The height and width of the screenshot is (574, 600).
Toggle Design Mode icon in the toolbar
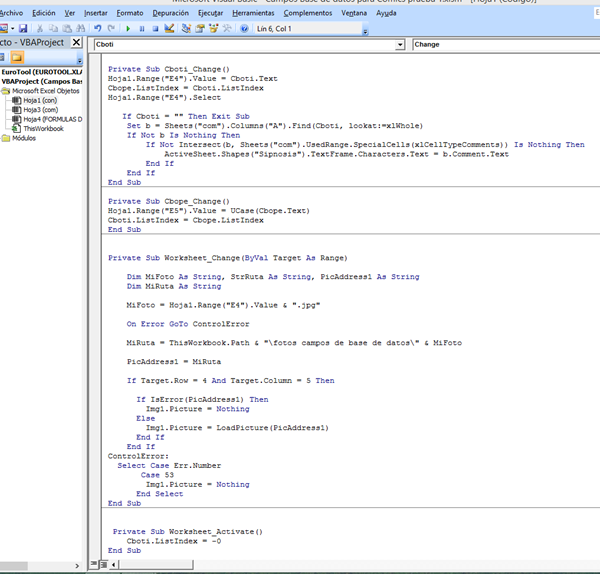(x=169, y=29)
